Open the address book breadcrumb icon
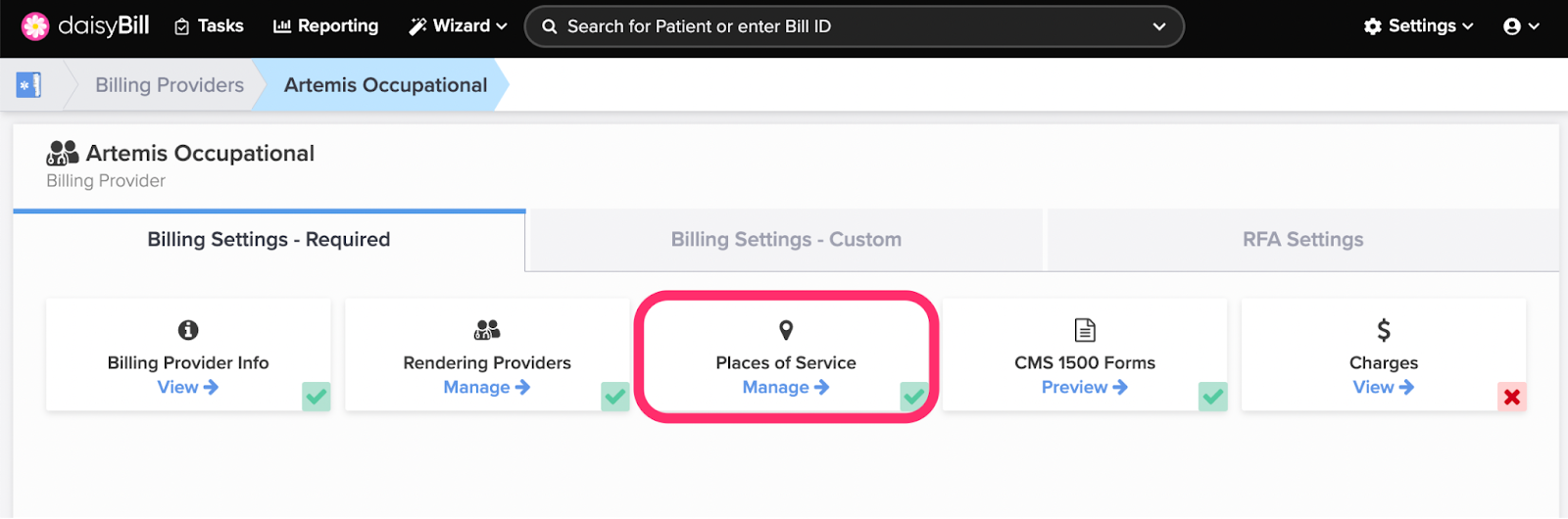Screen dimensions: 1568x519 pyautogui.click(x=28, y=85)
